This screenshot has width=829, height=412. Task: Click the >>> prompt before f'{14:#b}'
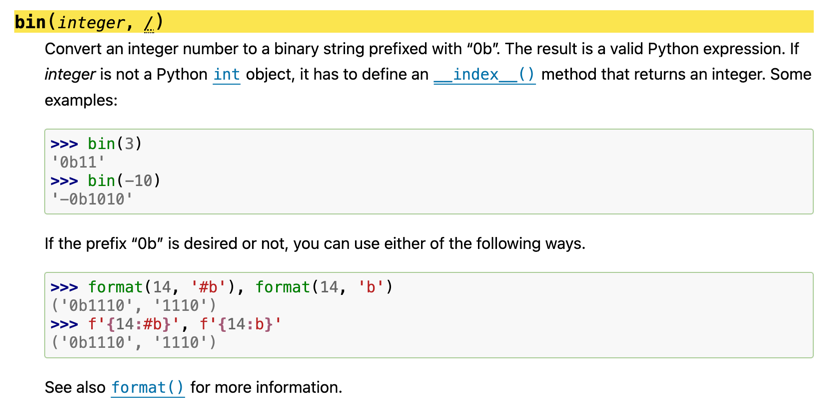click(x=64, y=324)
